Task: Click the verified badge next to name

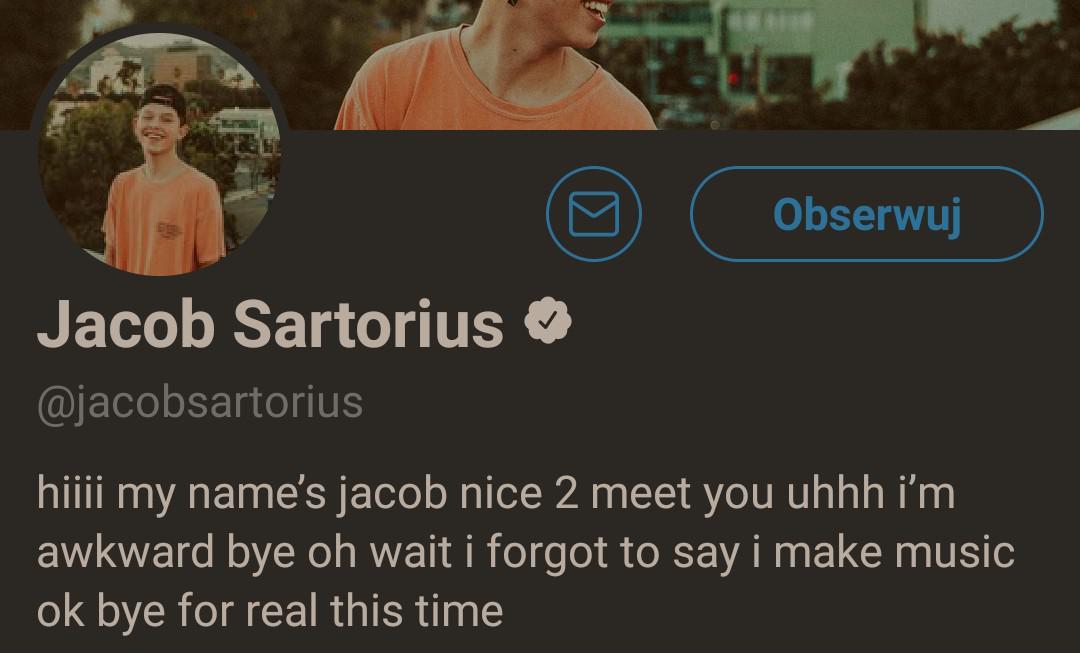Action: 548,320
